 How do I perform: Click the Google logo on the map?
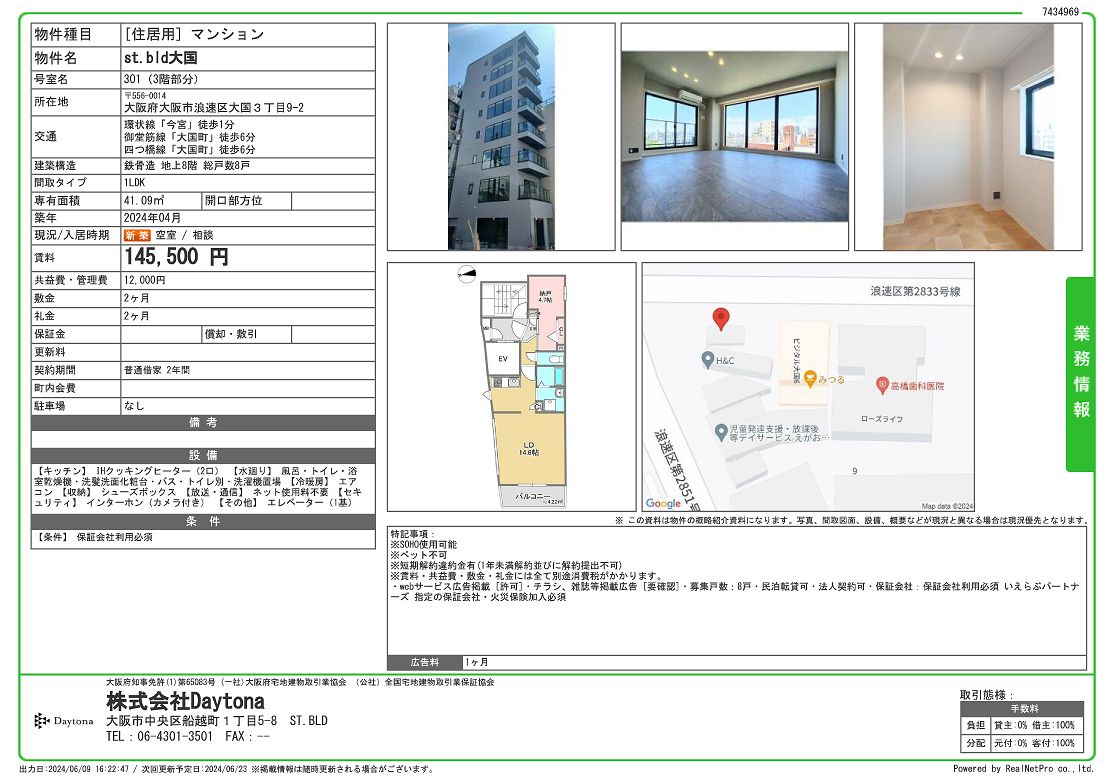663,503
